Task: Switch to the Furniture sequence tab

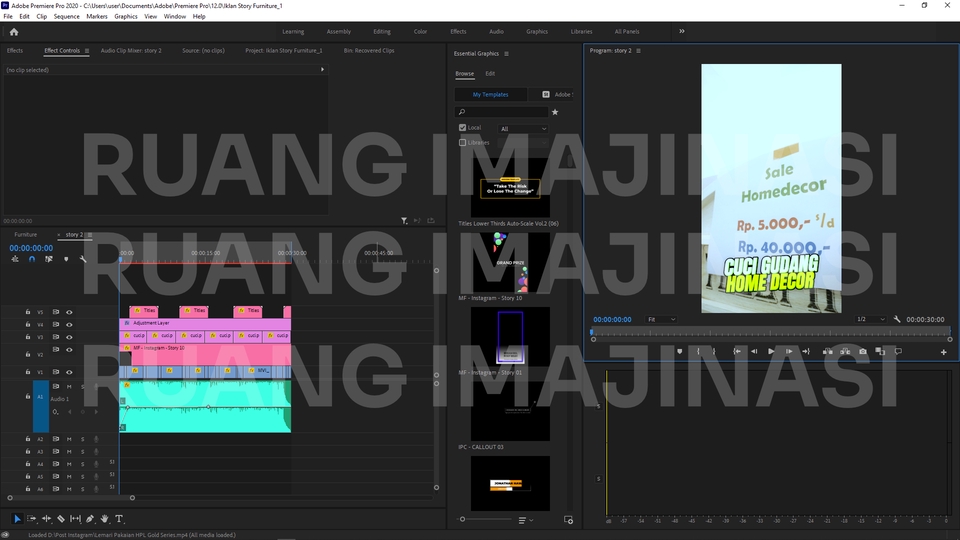Action: pos(26,234)
